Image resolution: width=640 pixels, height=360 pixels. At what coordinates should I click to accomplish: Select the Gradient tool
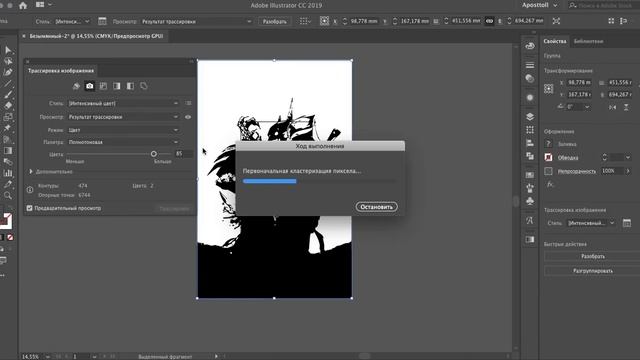point(8,151)
